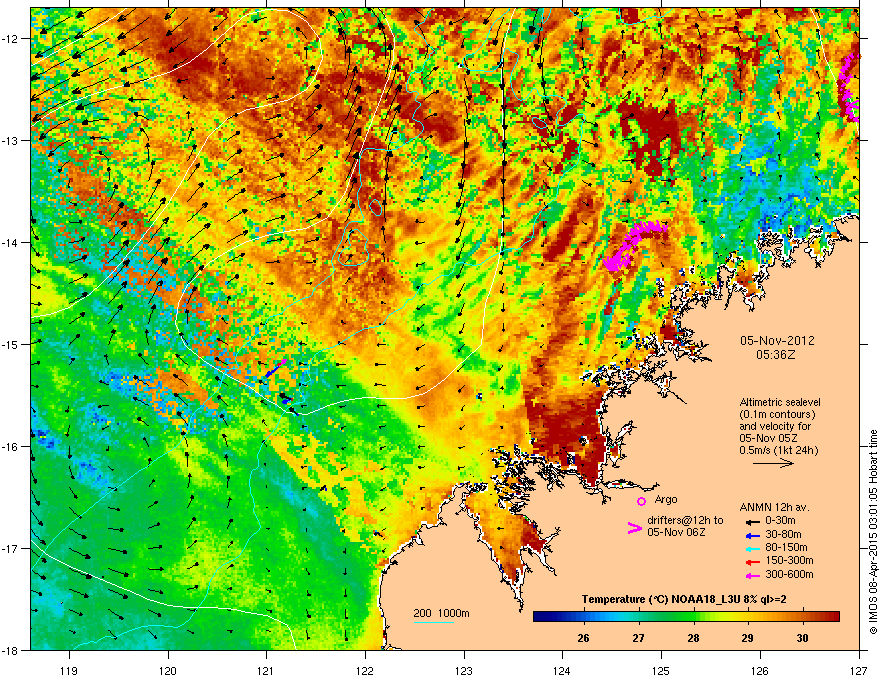The height and width of the screenshot is (680, 880).
Task: Click the '200 1000m' bathymetry label
Action: 441,613
